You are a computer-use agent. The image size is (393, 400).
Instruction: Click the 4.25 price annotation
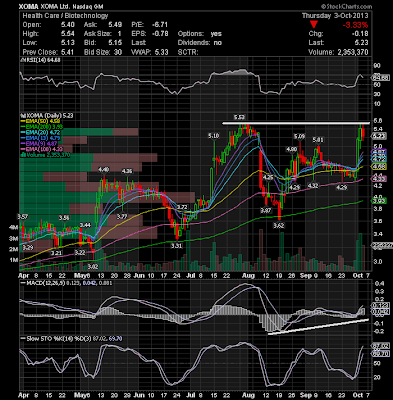[x=268, y=178]
